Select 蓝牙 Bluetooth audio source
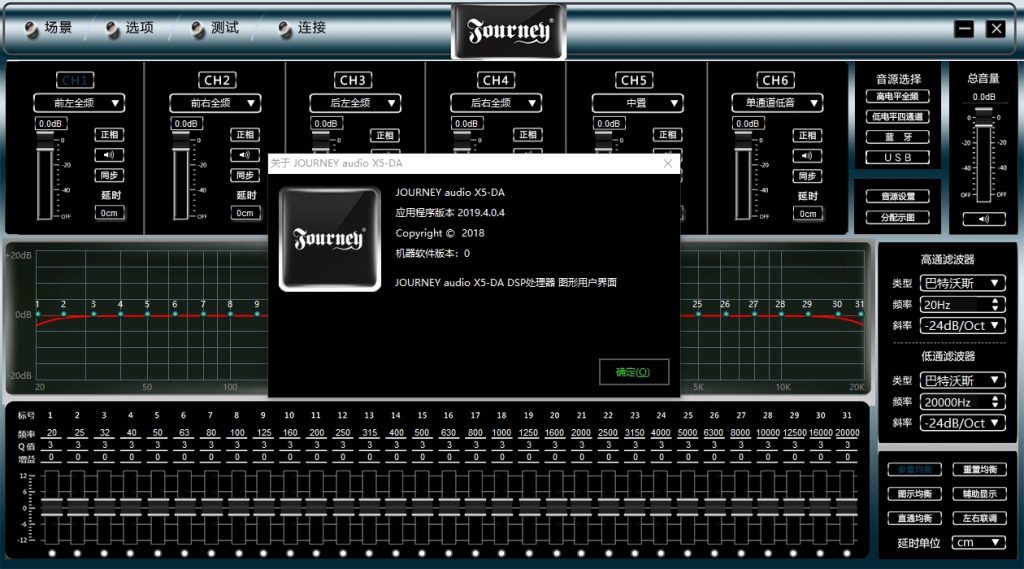Image resolution: width=1024 pixels, height=569 pixels. tap(897, 137)
